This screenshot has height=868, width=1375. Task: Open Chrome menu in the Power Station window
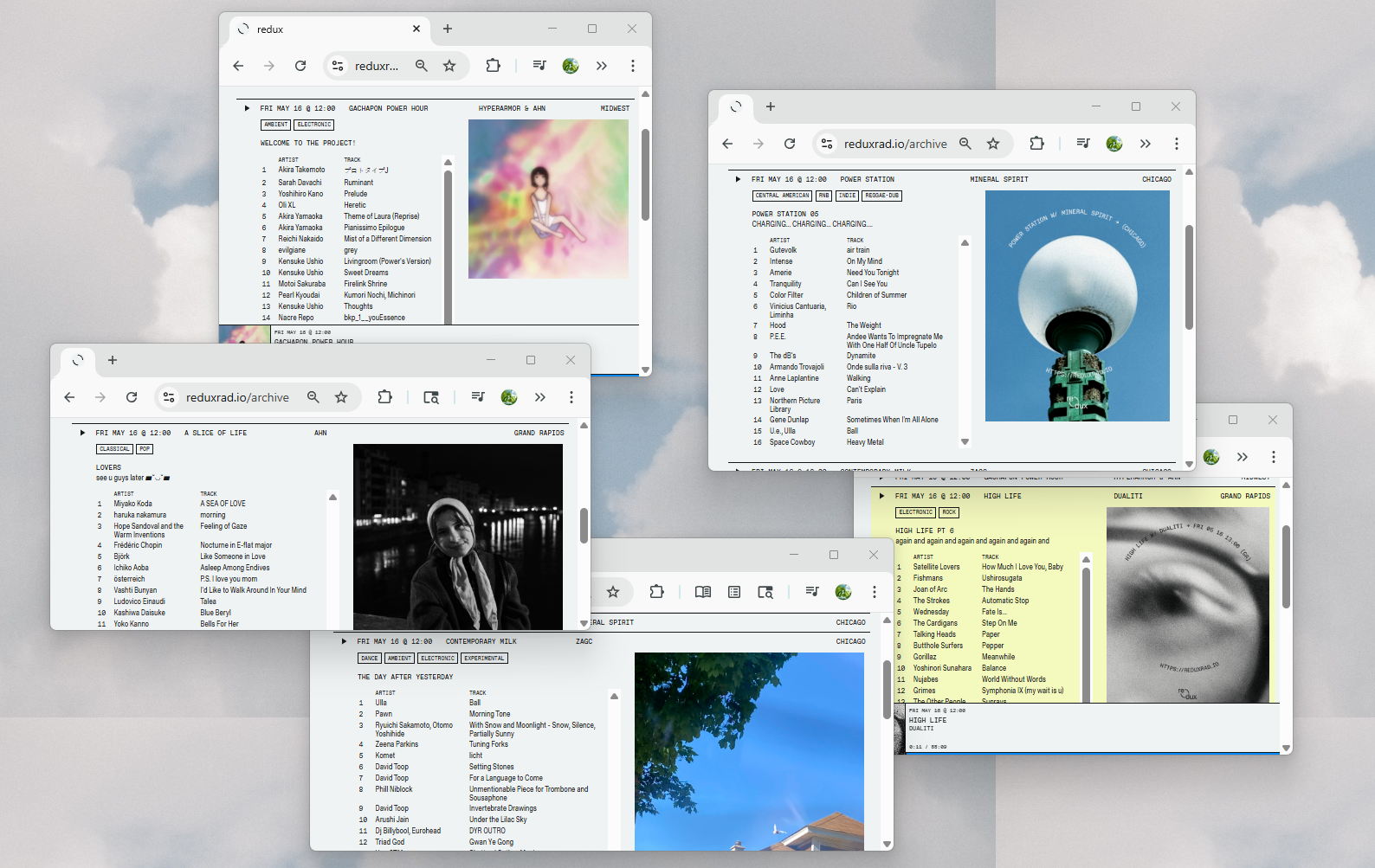pos(1177,144)
